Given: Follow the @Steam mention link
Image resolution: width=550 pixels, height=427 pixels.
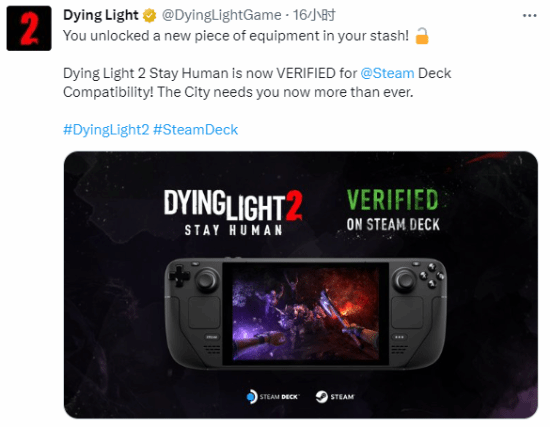Looking at the screenshot, I should [x=387, y=73].
